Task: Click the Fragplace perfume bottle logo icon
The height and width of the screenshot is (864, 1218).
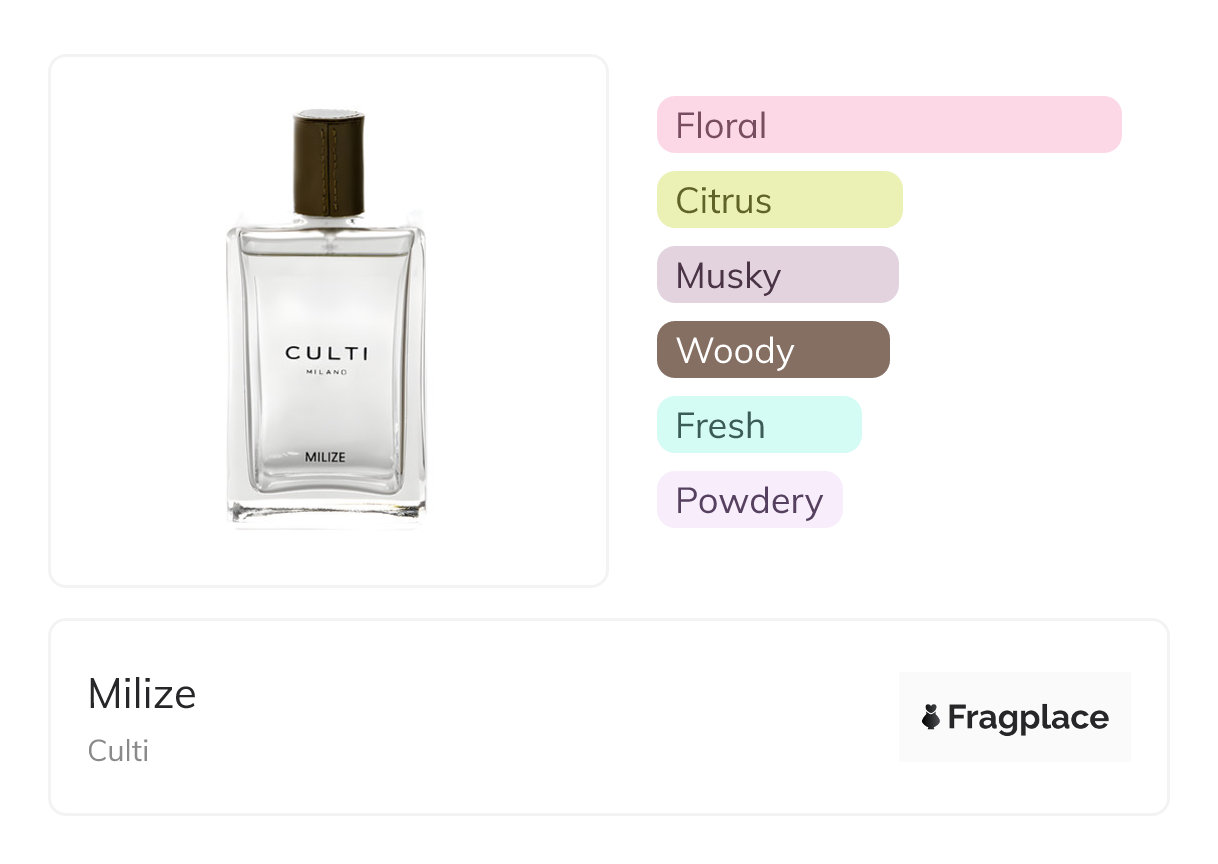Action: [931, 717]
